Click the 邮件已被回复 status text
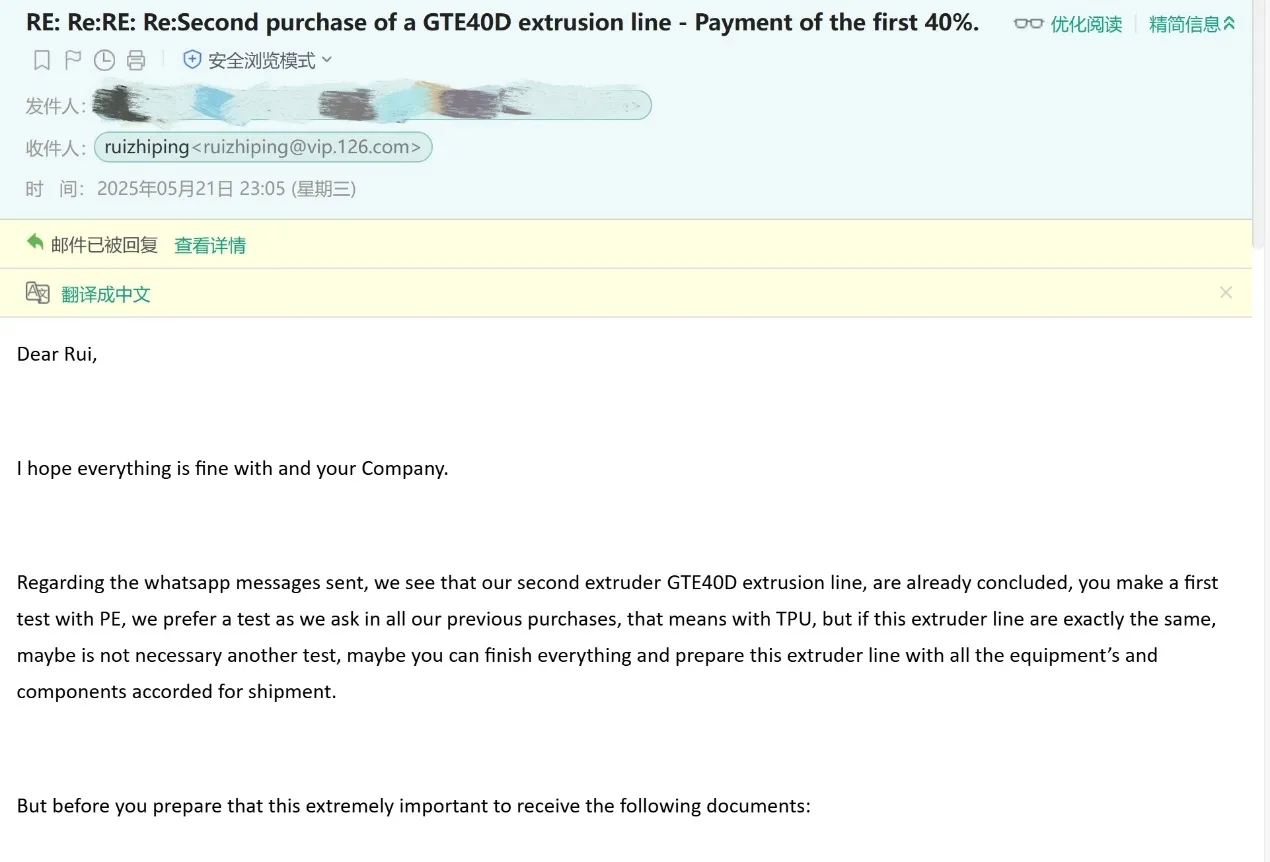 [x=104, y=245]
